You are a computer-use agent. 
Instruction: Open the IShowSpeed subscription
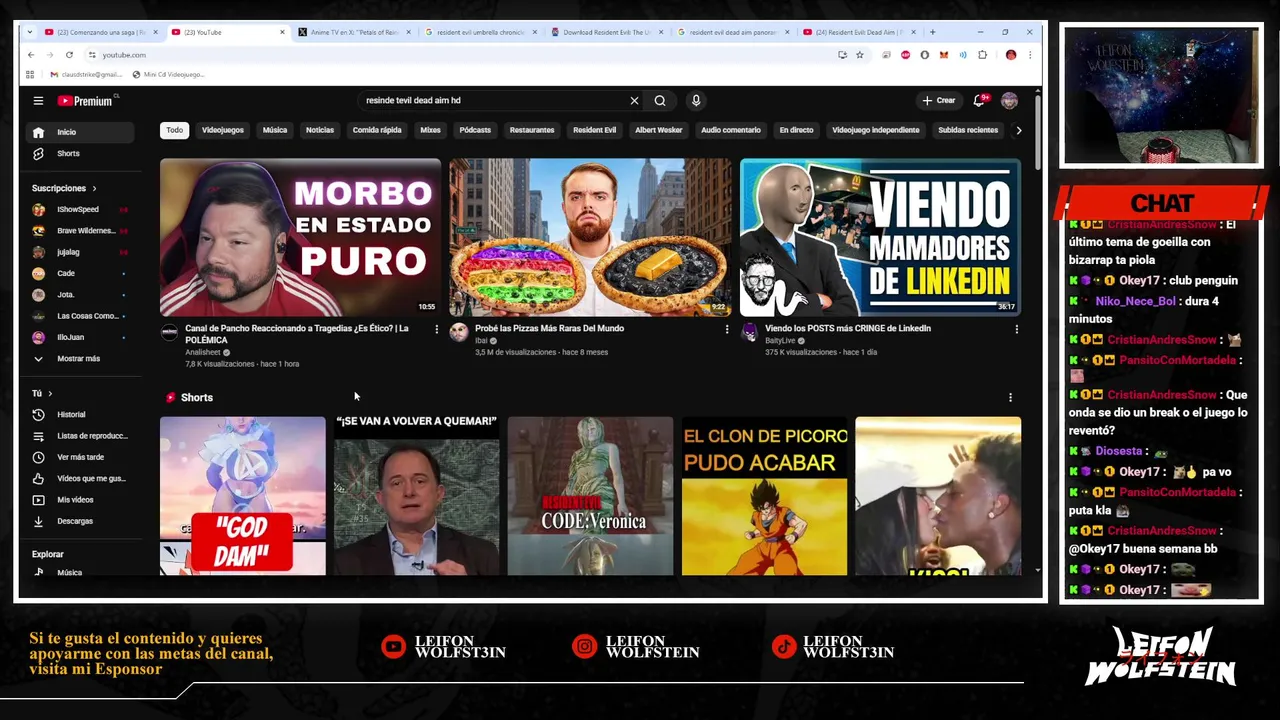80,210
